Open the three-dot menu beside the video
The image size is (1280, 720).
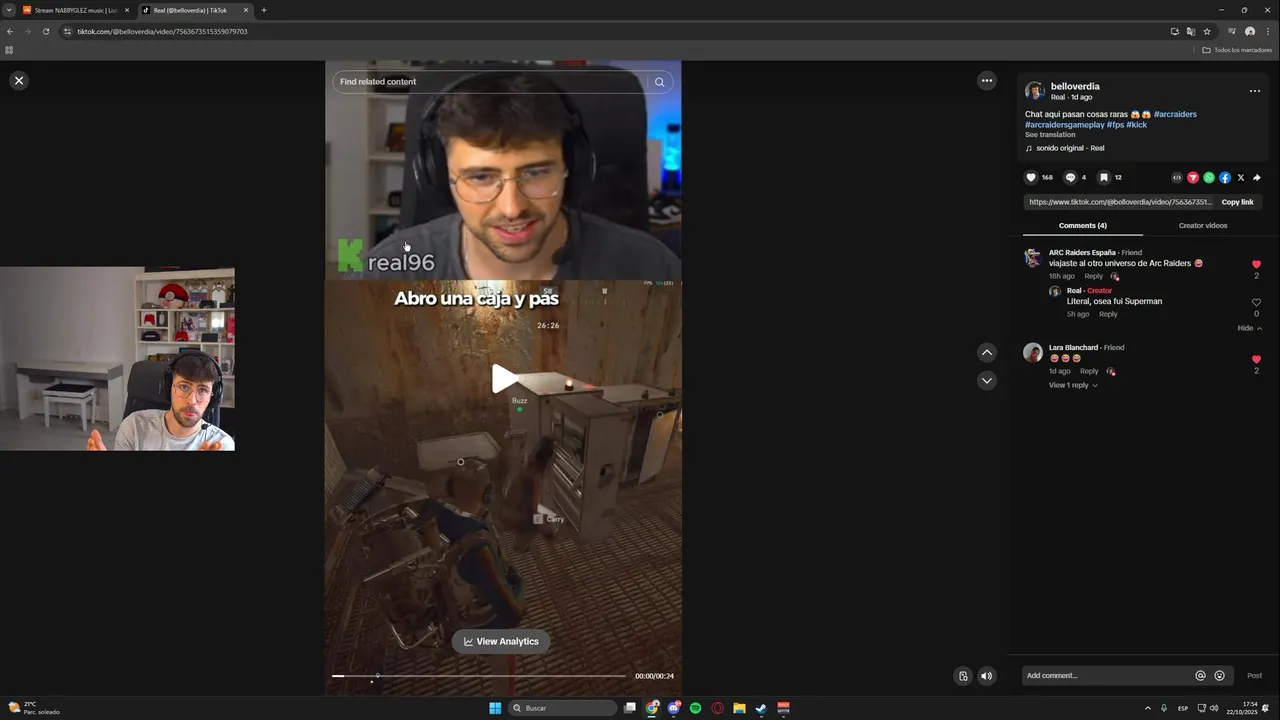(x=987, y=81)
